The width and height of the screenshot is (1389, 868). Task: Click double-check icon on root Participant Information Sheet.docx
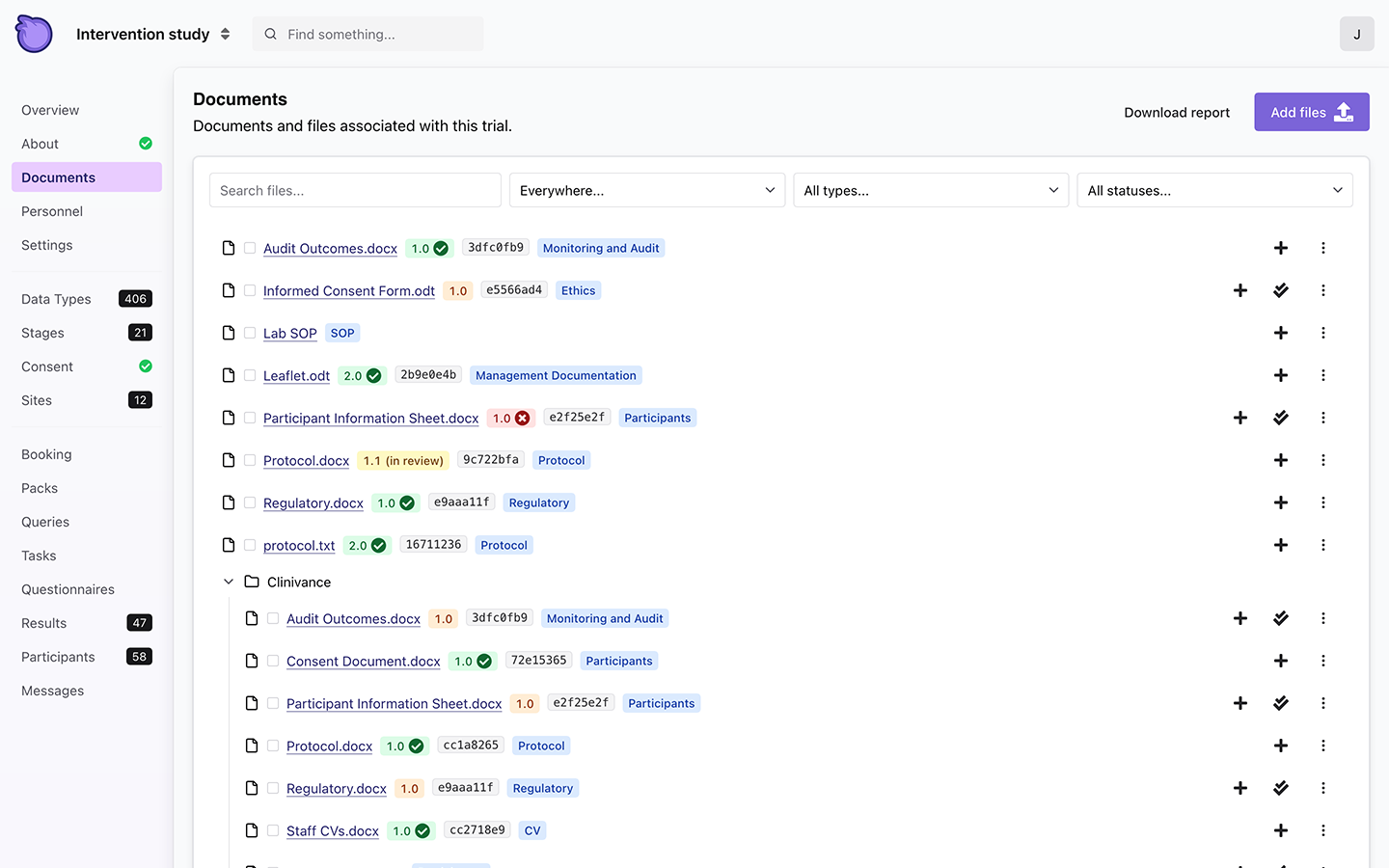click(x=1281, y=418)
